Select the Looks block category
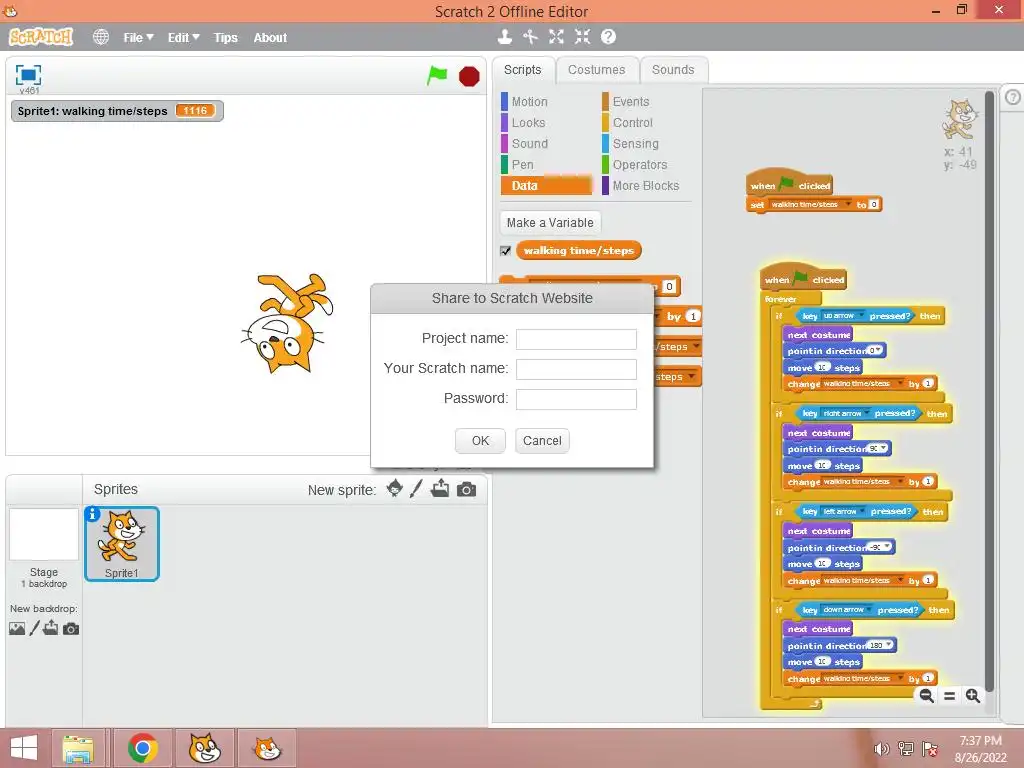 (528, 123)
